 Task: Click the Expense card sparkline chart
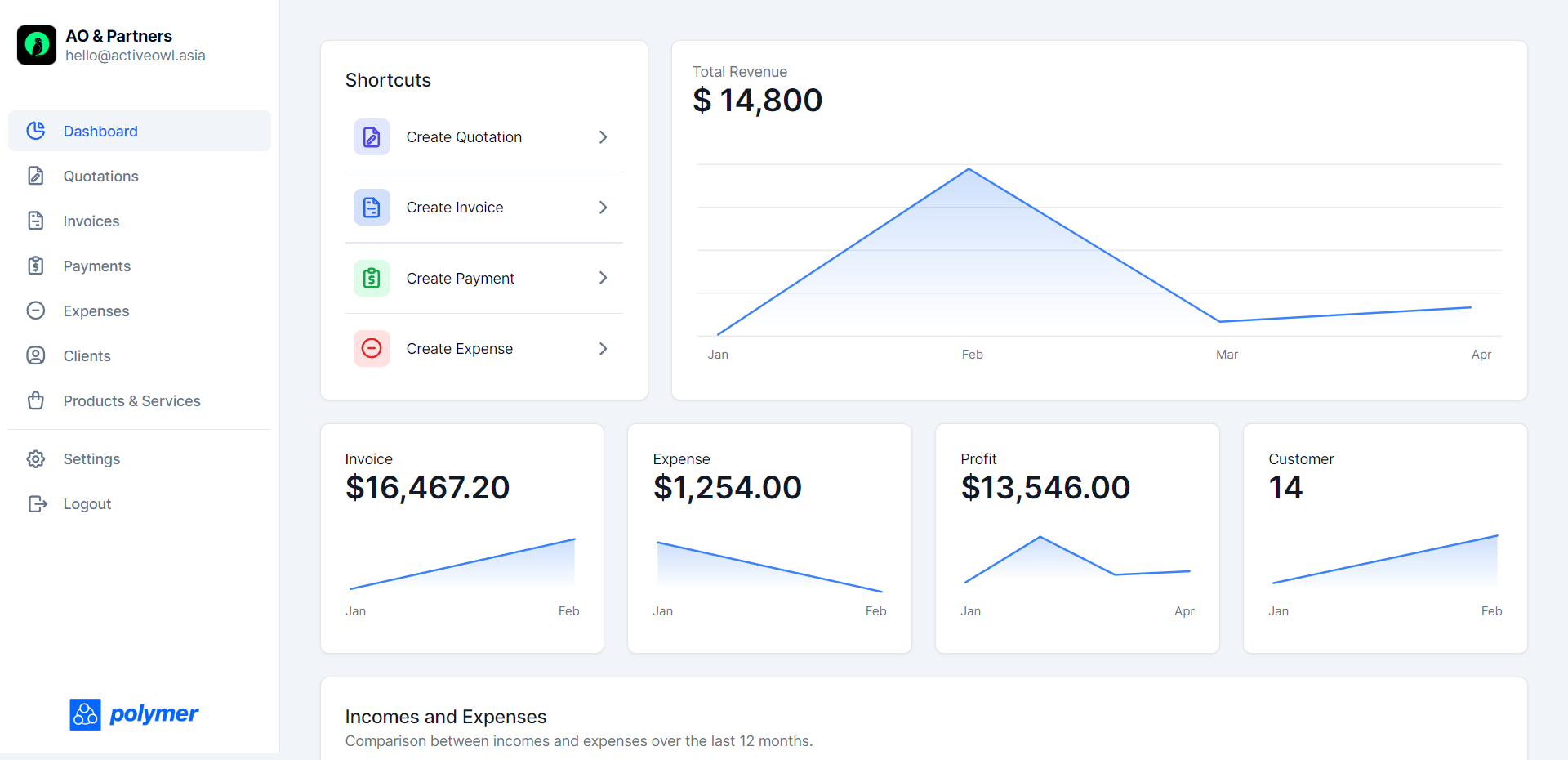point(769,566)
